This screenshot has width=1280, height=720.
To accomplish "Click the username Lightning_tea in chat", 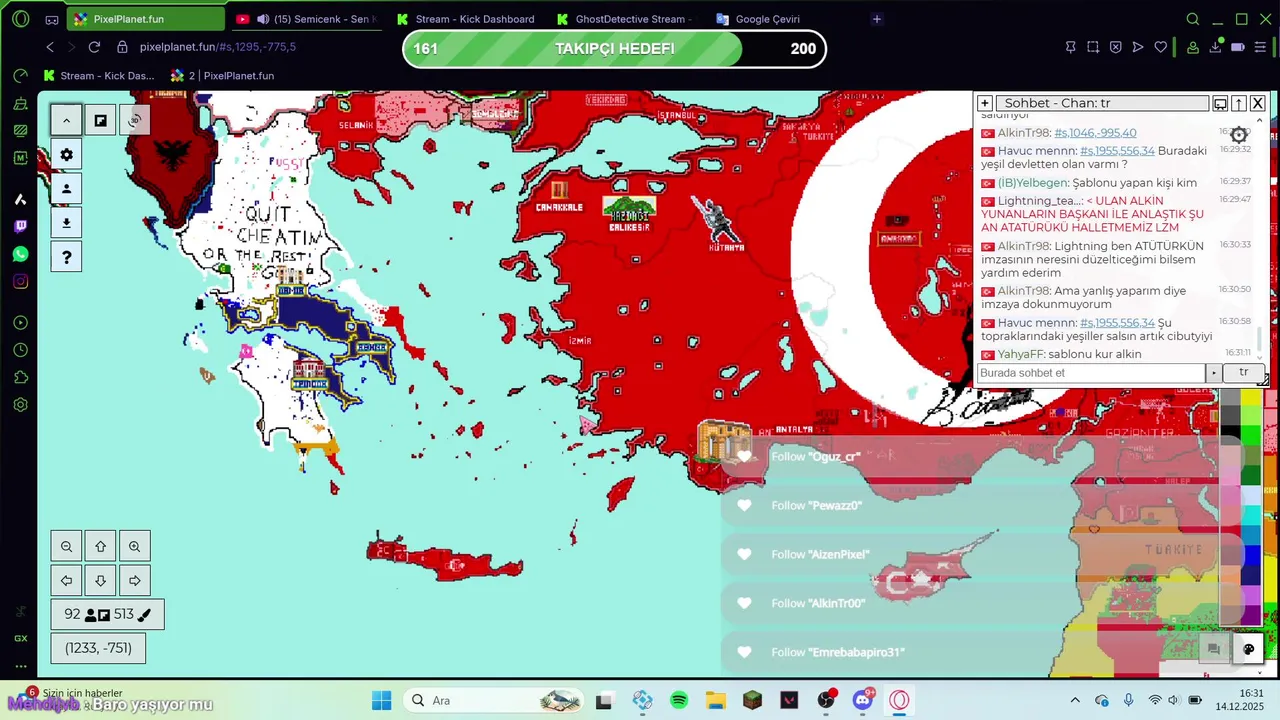I will (1040, 201).
